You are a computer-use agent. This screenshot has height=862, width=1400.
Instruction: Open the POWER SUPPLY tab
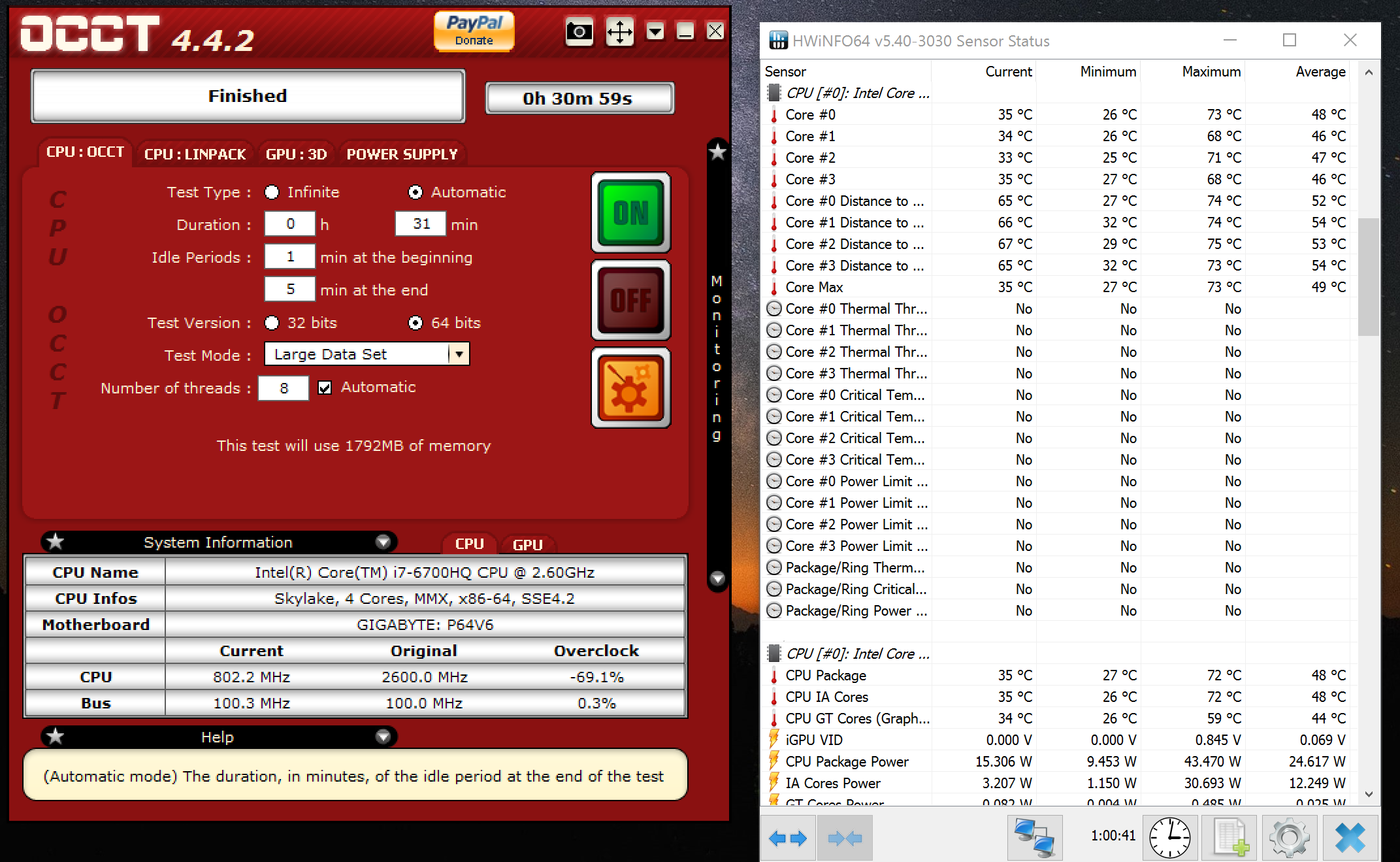pyautogui.click(x=402, y=154)
